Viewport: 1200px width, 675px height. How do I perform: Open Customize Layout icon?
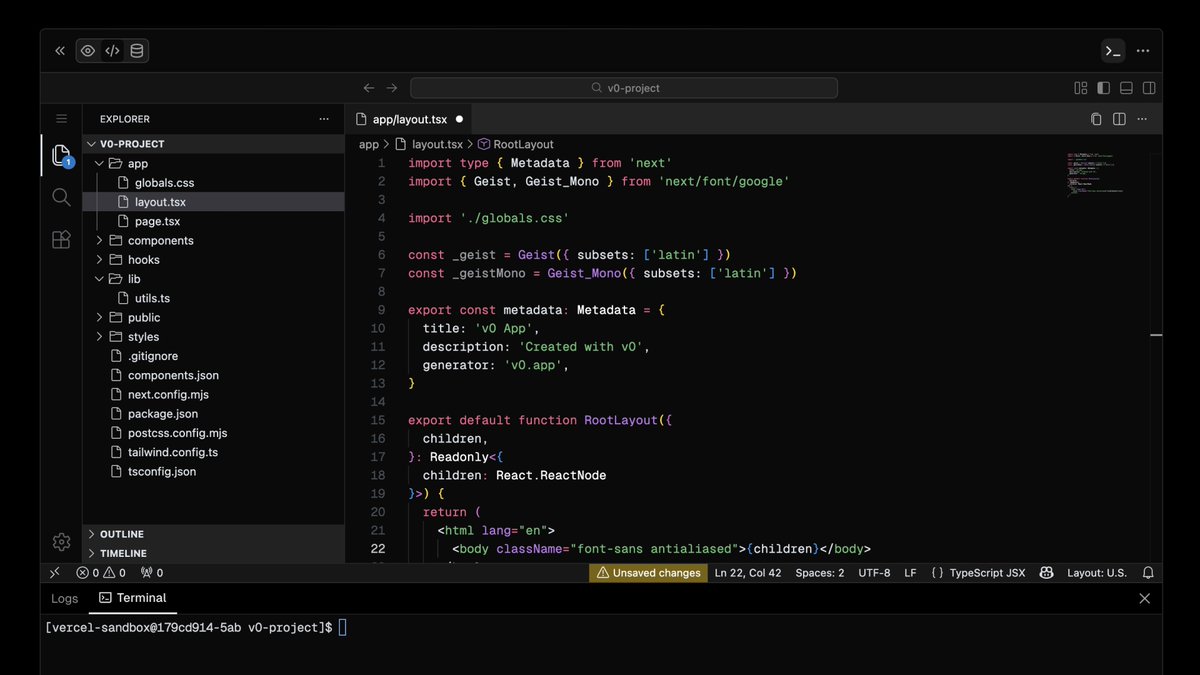pyautogui.click(x=1081, y=88)
